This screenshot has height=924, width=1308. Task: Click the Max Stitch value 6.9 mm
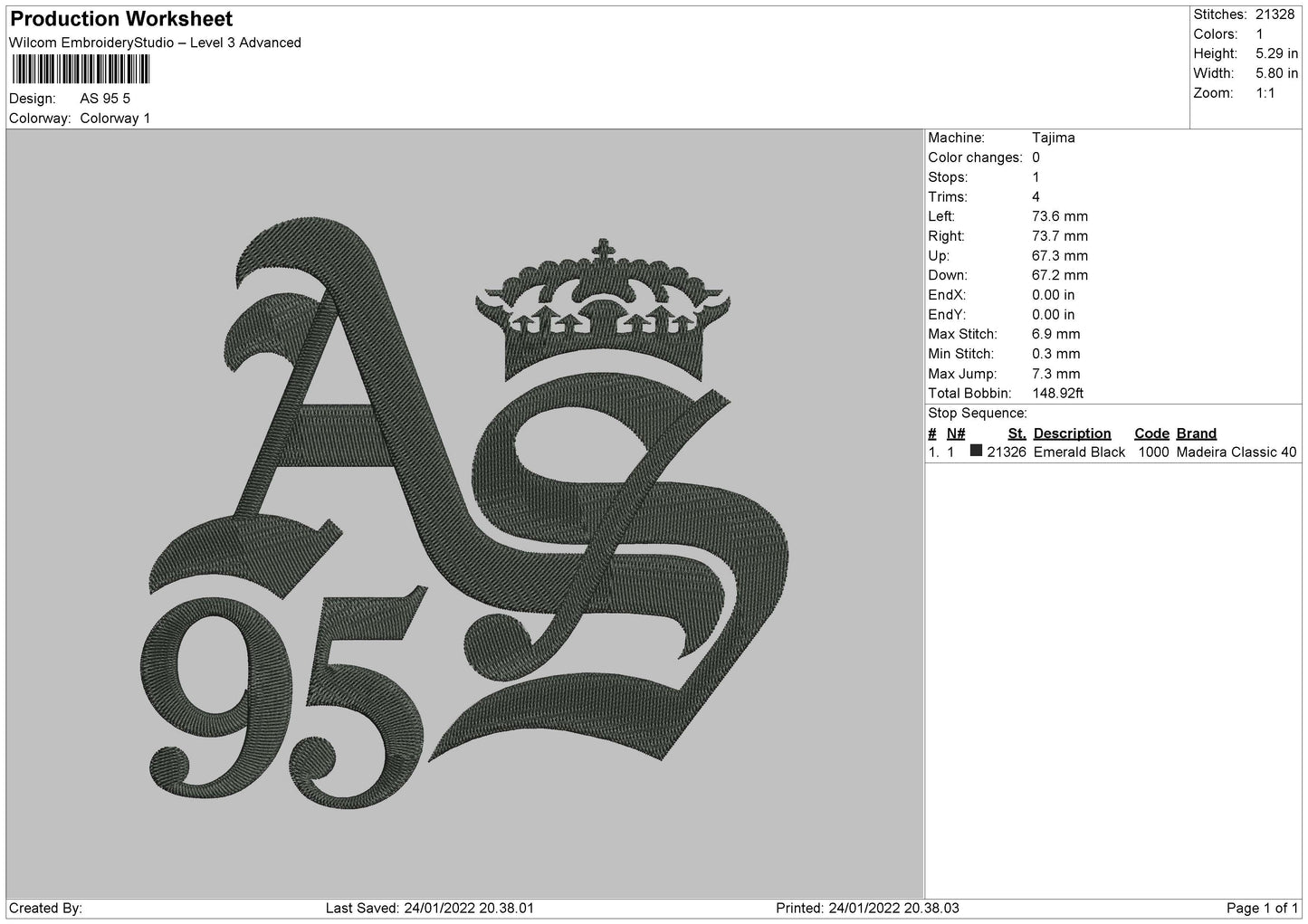pyautogui.click(x=1056, y=335)
